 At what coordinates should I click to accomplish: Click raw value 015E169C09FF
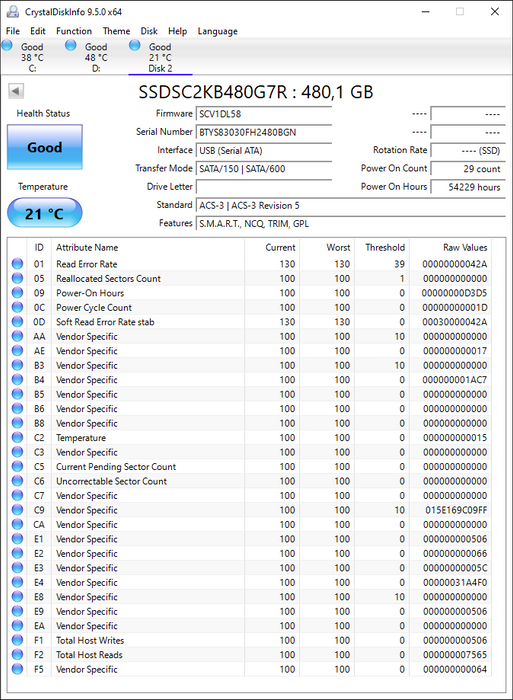click(x=456, y=510)
